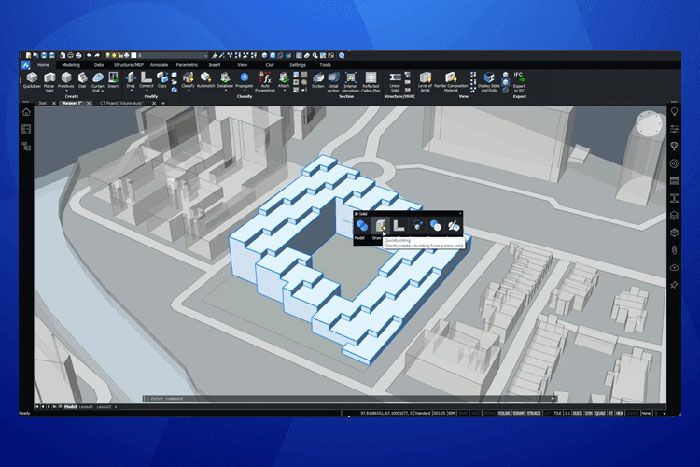Click the Linear Solid tool
Screen dimensions: 700x467
tap(395, 82)
